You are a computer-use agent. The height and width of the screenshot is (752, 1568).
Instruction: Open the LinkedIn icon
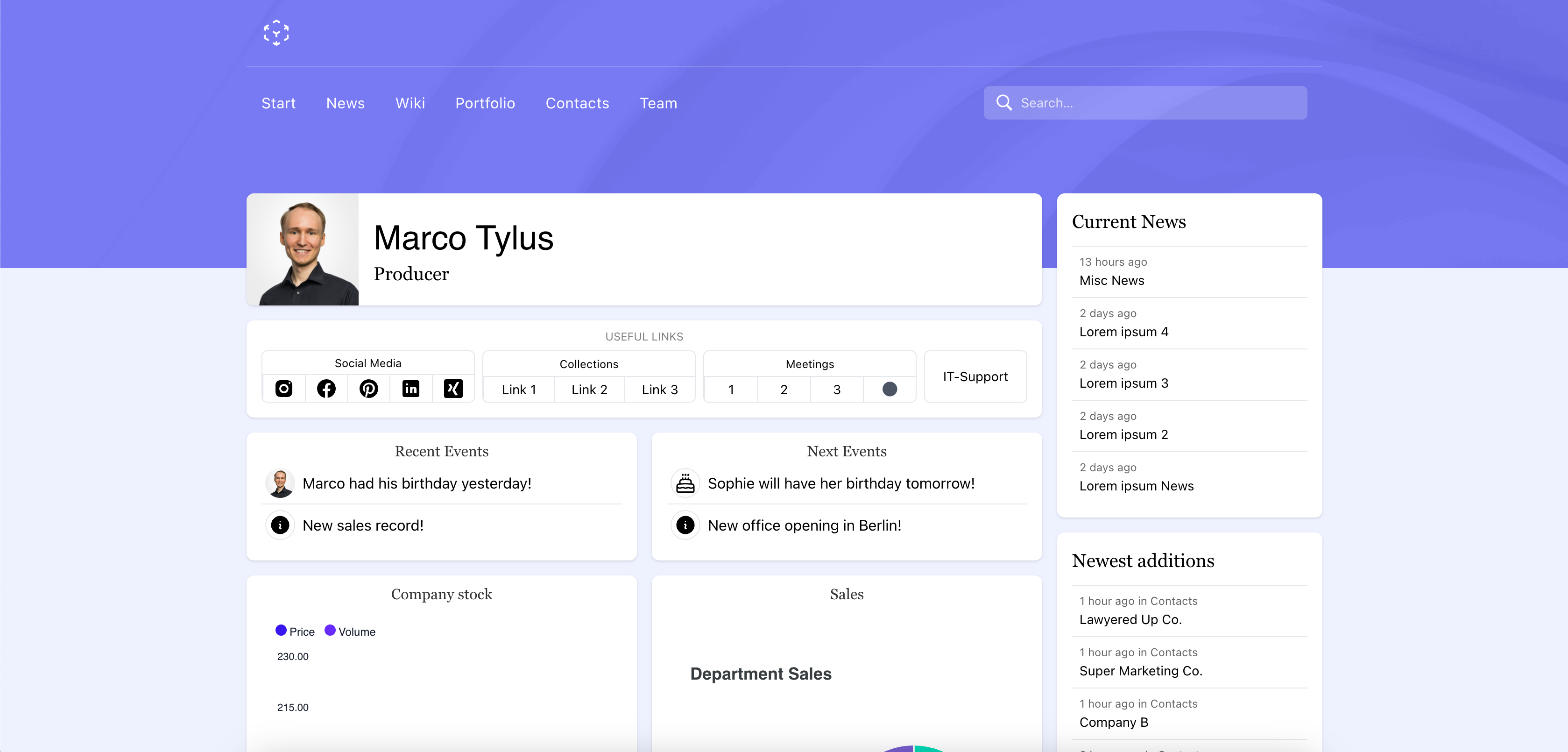point(411,389)
